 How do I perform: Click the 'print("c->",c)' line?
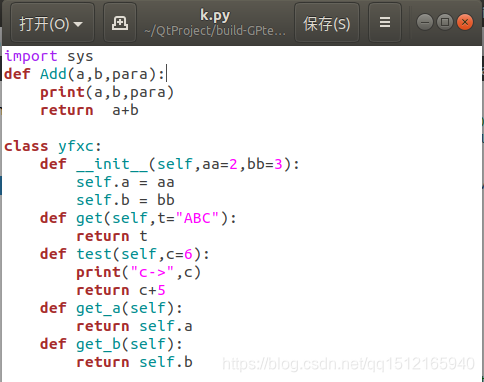pyautogui.click(x=138, y=272)
